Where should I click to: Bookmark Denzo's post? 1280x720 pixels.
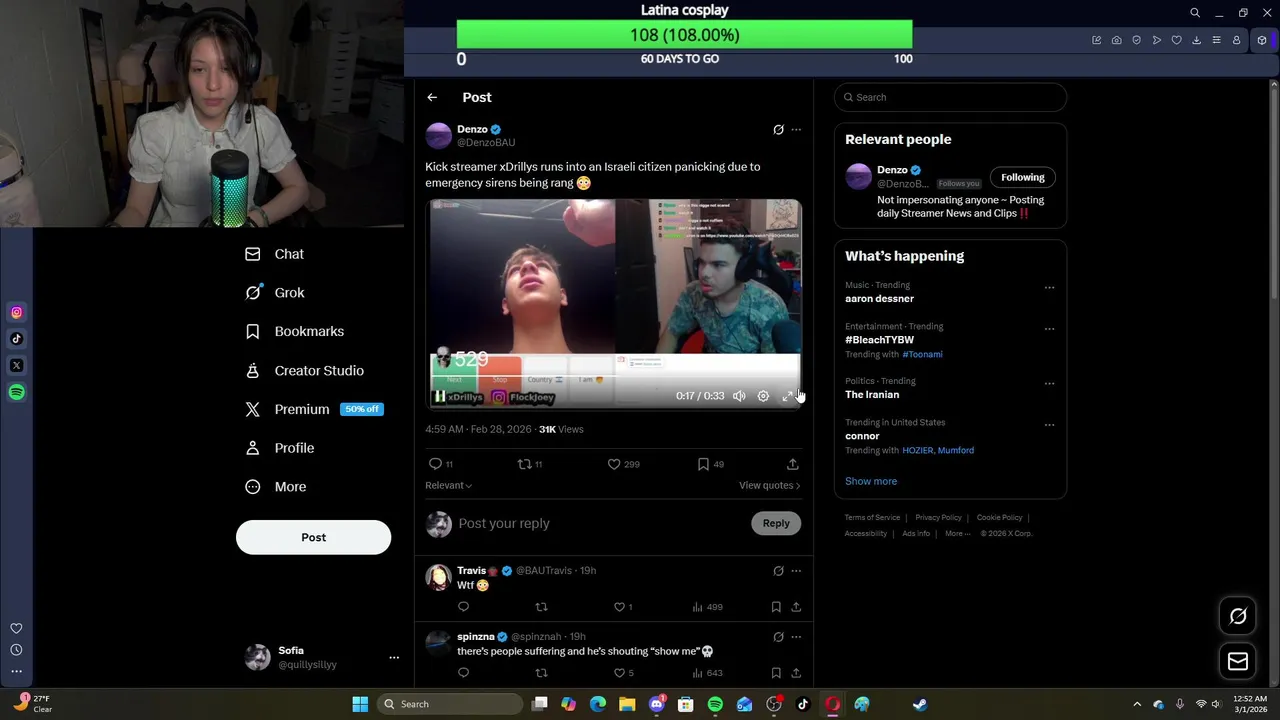703,464
